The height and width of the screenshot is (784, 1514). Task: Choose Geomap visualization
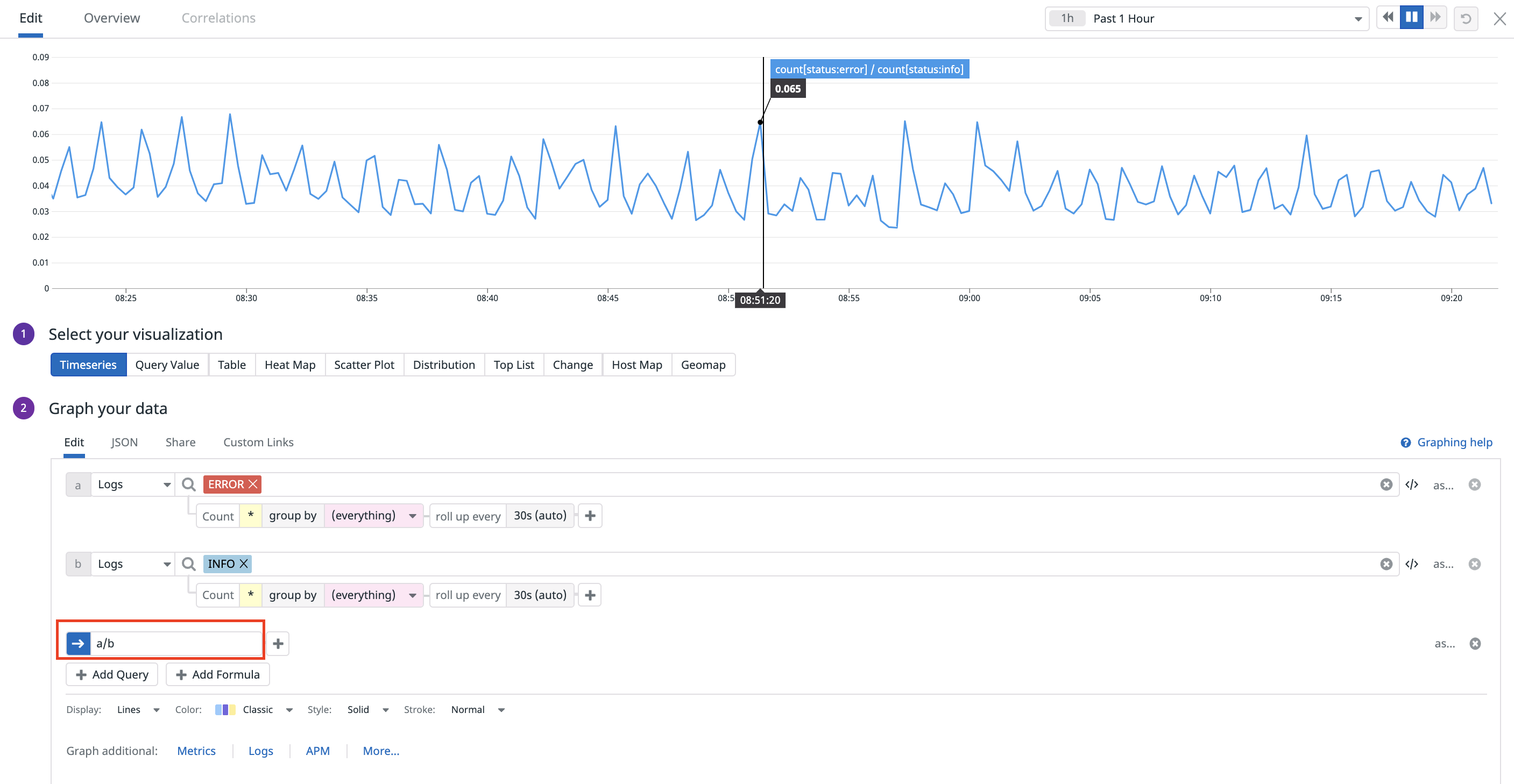(703, 365)
